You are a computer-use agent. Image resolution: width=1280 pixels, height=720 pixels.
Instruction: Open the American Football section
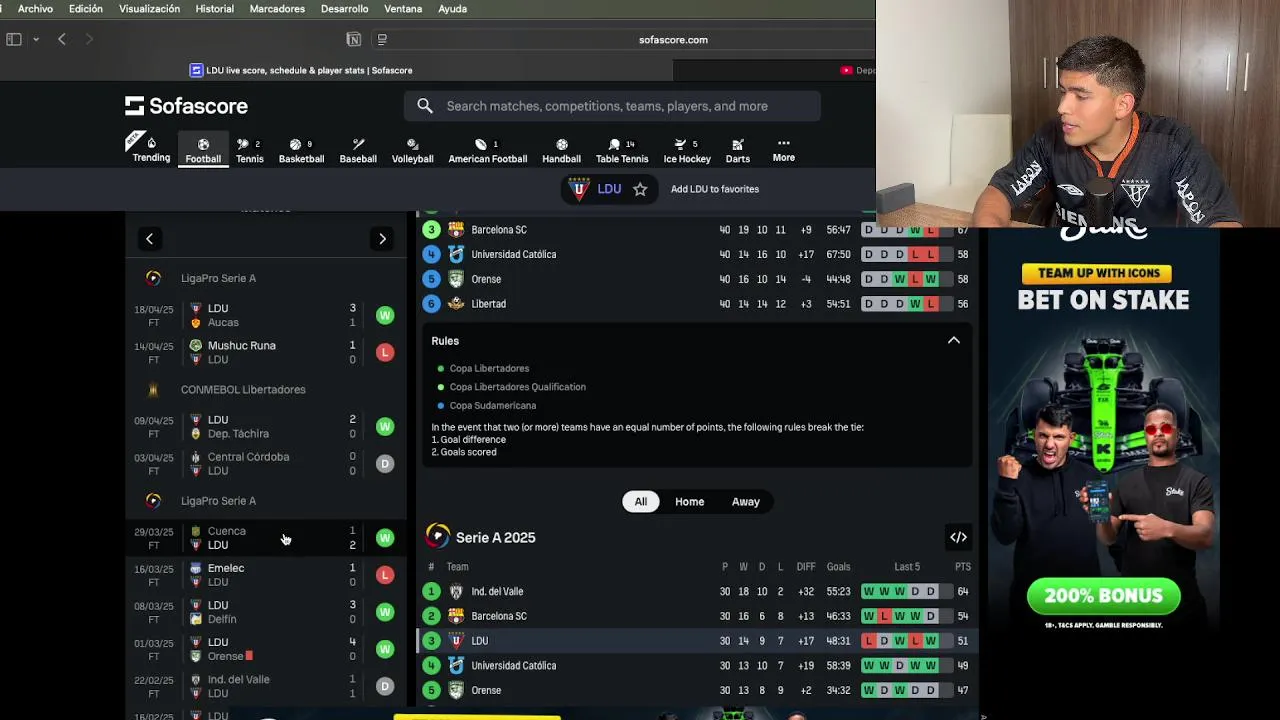487,151
